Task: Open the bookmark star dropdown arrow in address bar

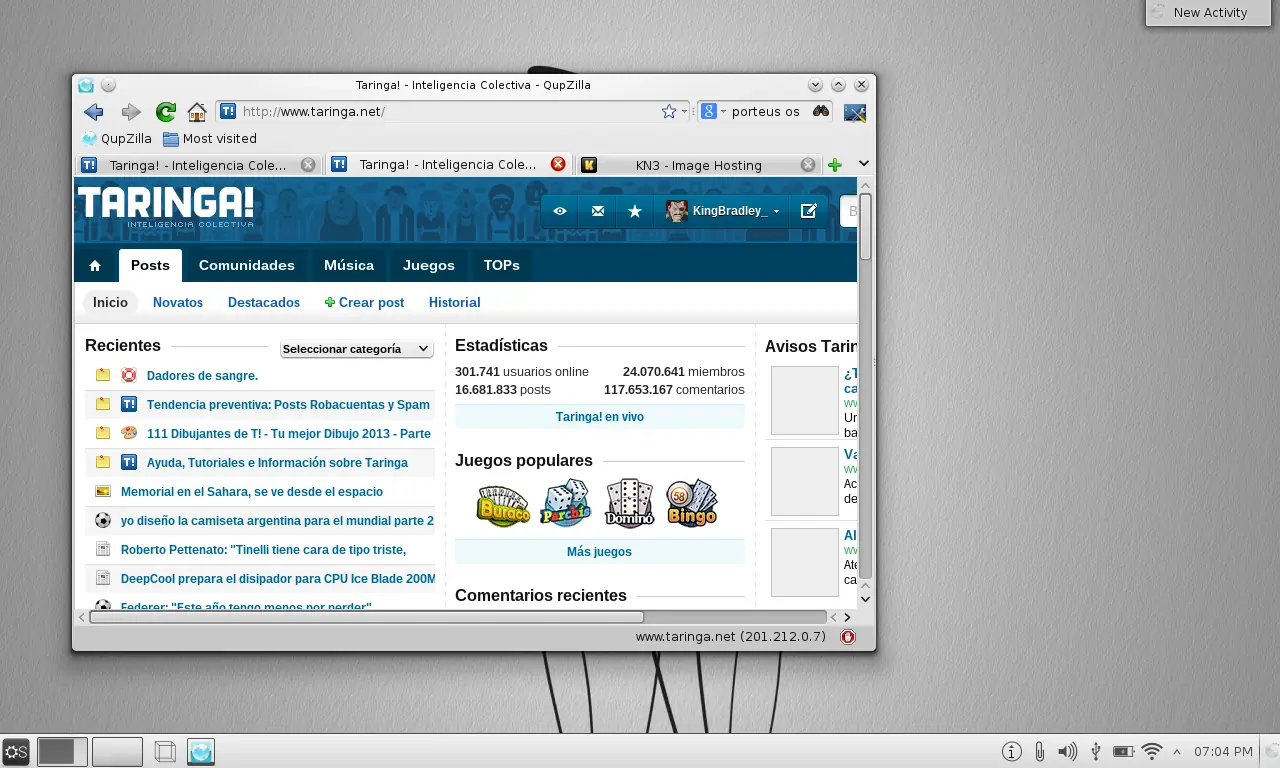Action: point(685,112)
